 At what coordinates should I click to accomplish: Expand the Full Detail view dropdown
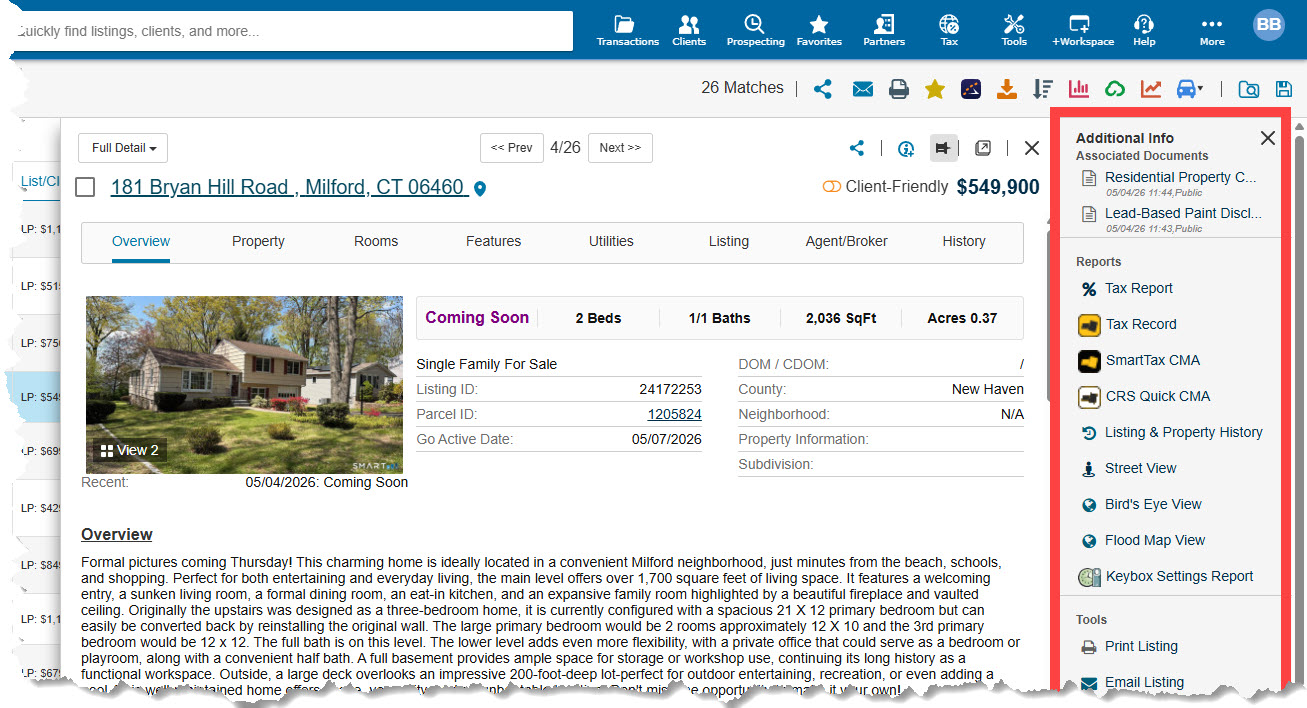[123, 148]
